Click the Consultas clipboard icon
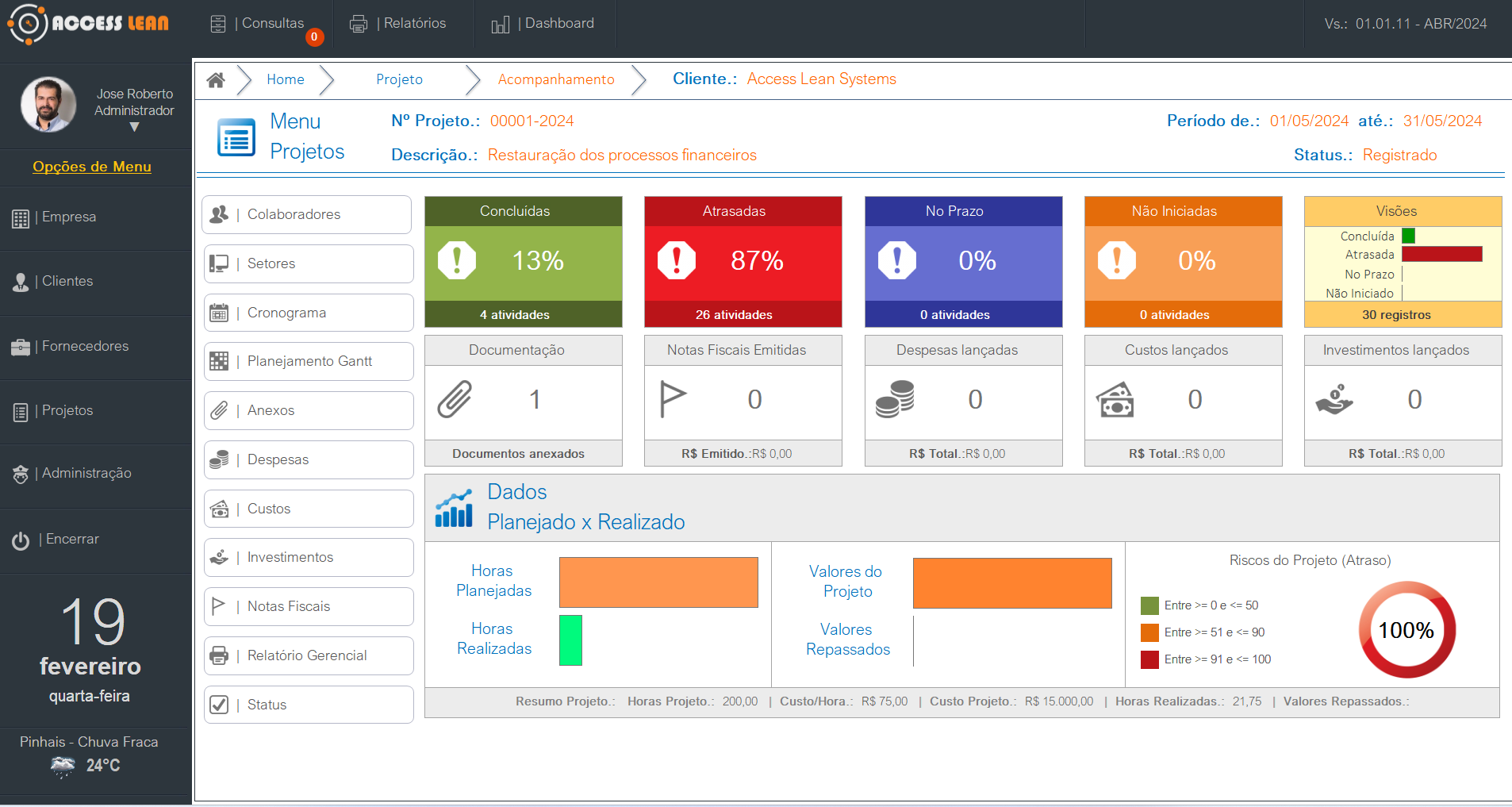This screenshot has width=1512, height=807. click(x=218, y=25)
